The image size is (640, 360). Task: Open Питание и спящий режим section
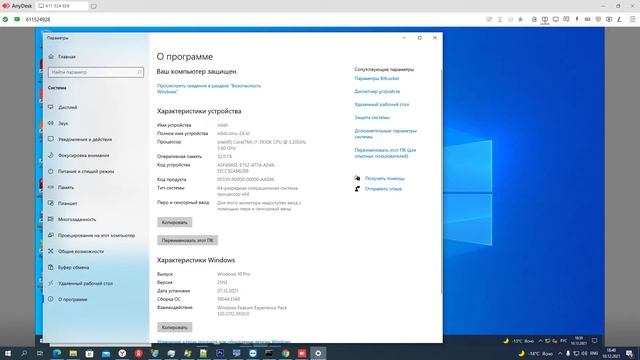tap(86, 171)
